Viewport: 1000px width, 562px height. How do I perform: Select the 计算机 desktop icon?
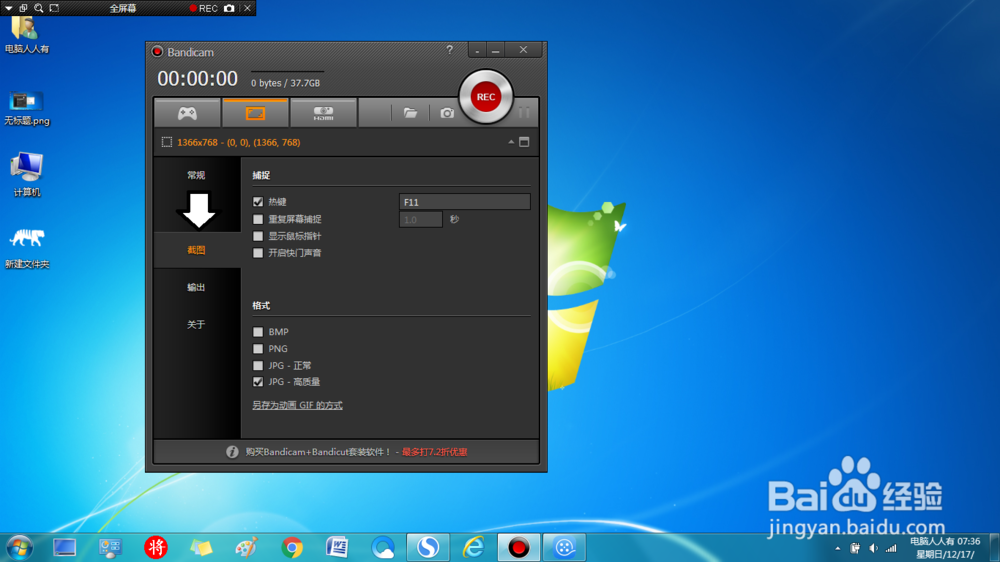[x=26, y=174]
